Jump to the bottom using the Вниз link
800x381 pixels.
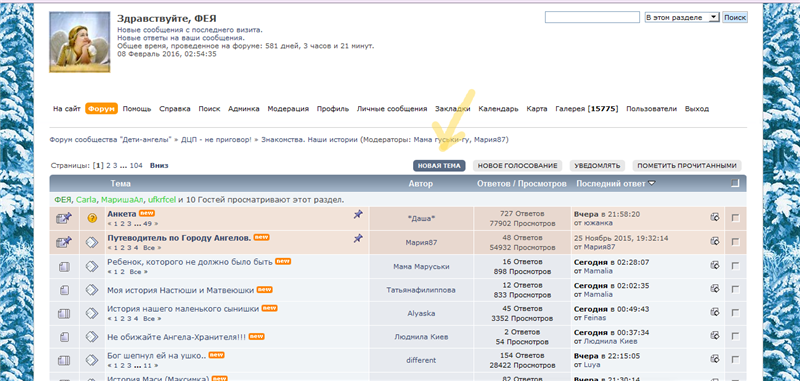click(159, 165)
